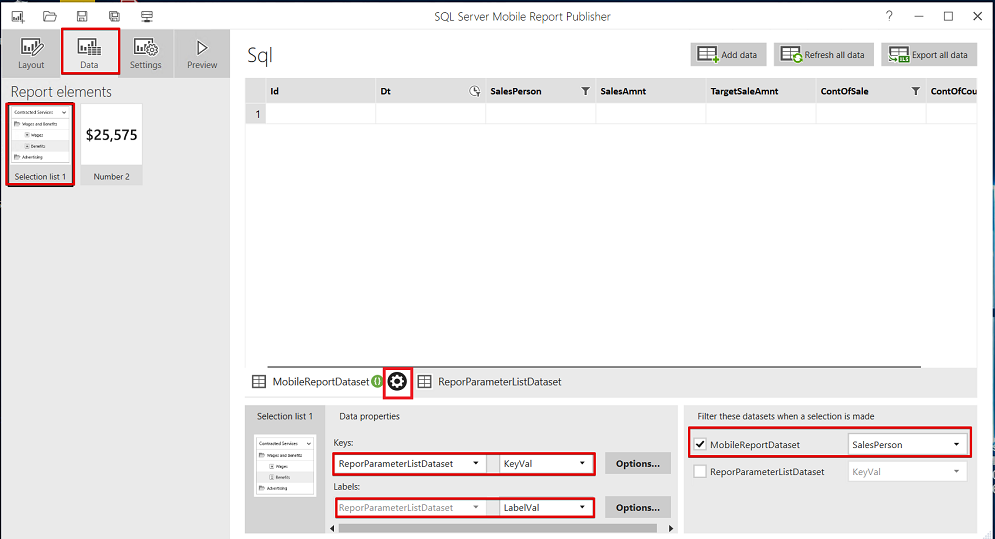995x539 pixels.
Task: Open the KeyVal field dropdown for Keys
Action: (x=546, y=463)
